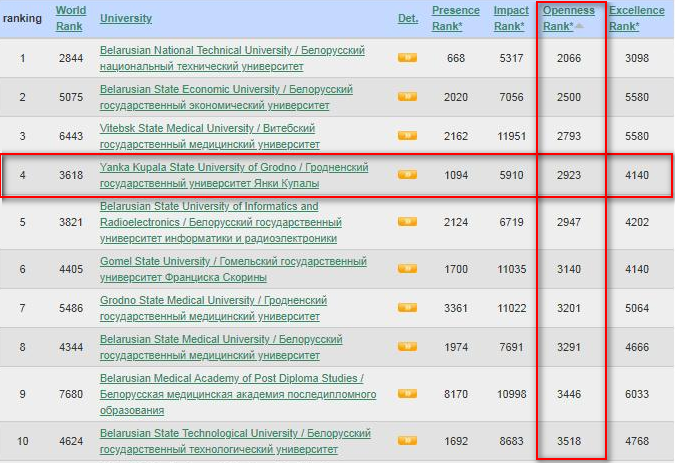The height and width of the screenshot is (463, 675).
Task: Open details icon for Belarusian Medical Academy row
Action: point(407,393)
